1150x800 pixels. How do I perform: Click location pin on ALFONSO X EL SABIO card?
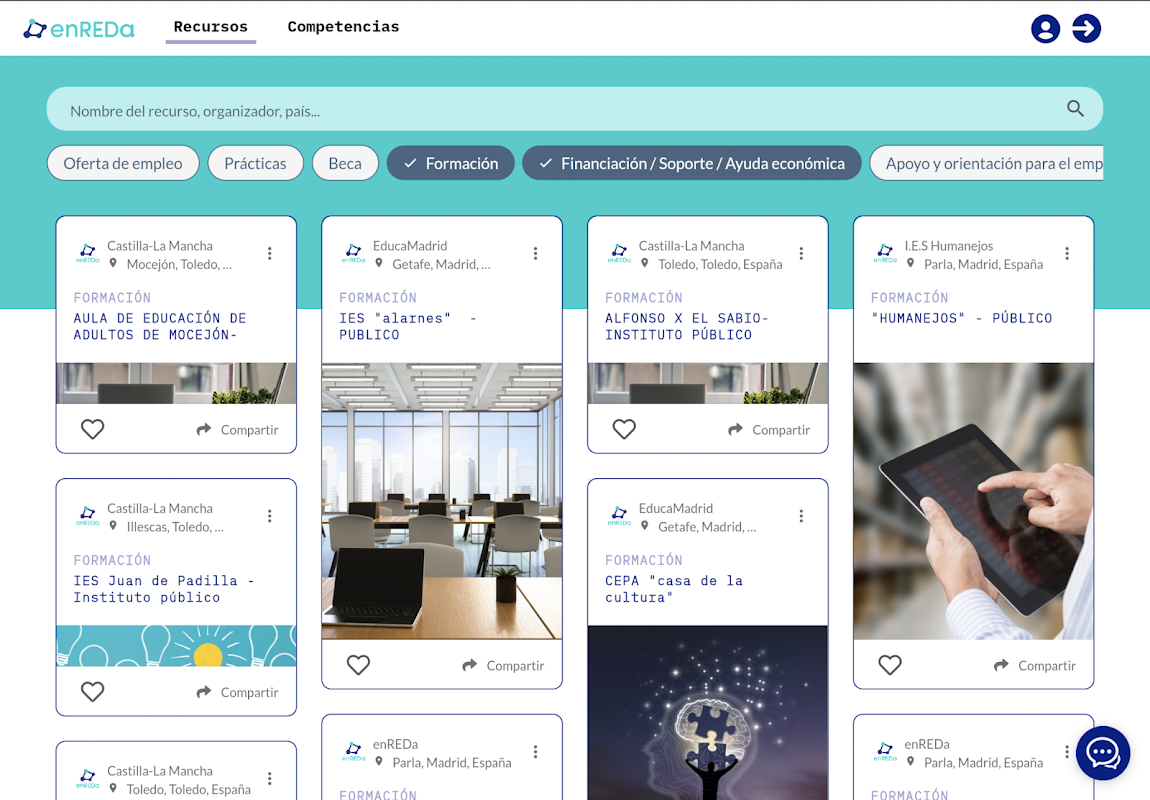click(644, 263)
